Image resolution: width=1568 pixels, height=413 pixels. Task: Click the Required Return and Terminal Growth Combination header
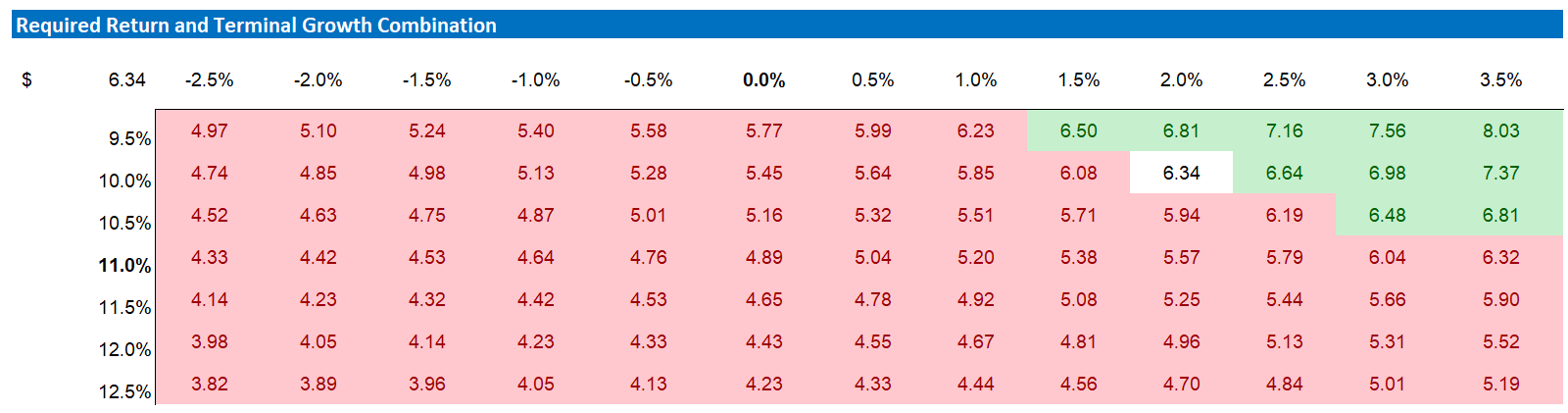[x=257, y=26]
